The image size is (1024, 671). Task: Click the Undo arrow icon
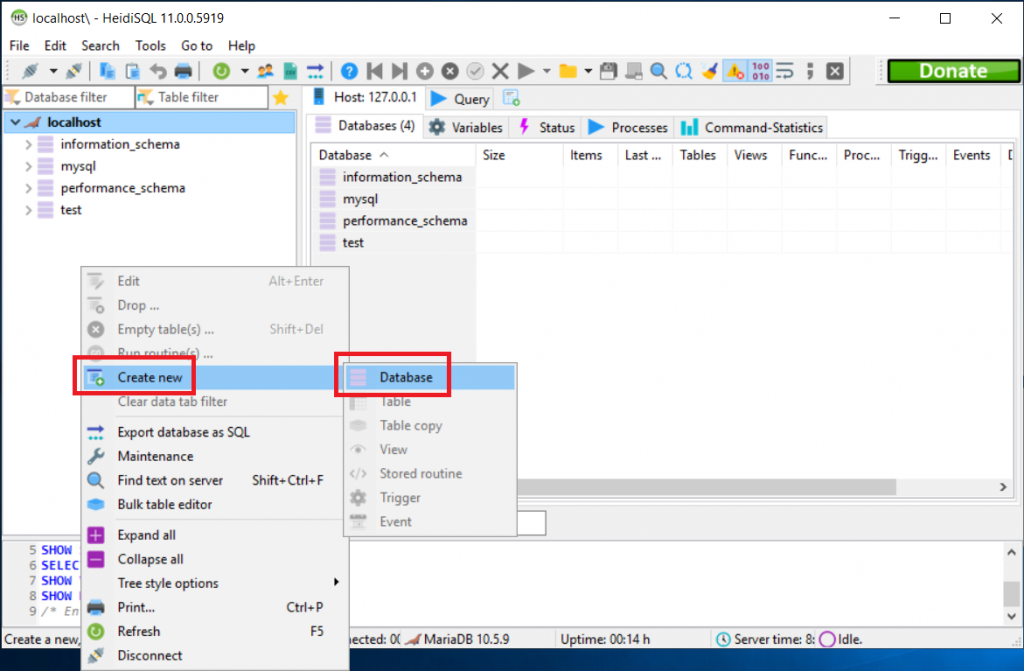(158, 71)
